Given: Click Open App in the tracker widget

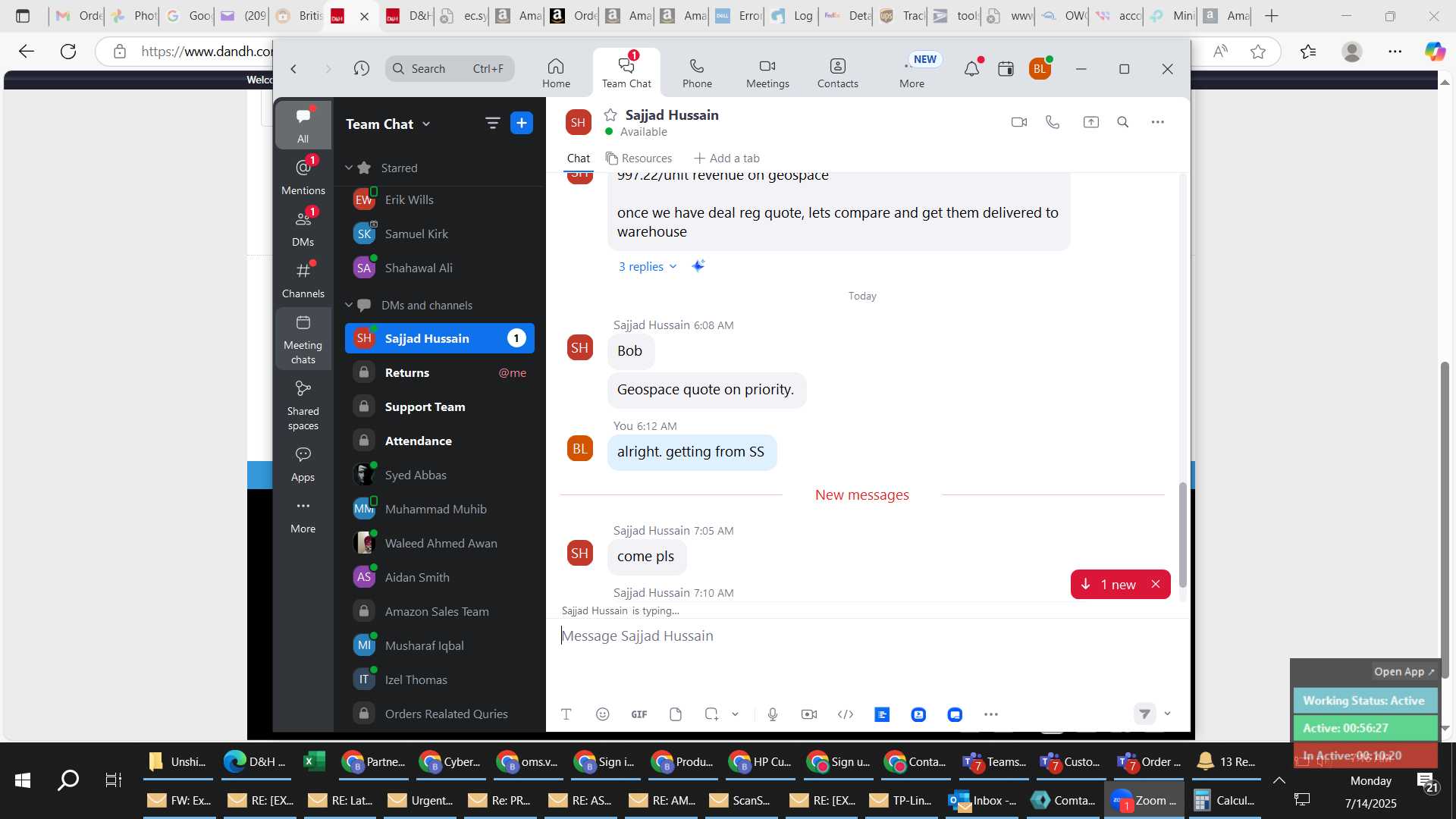Looking at the screenshot, I should coord(1404,672).
